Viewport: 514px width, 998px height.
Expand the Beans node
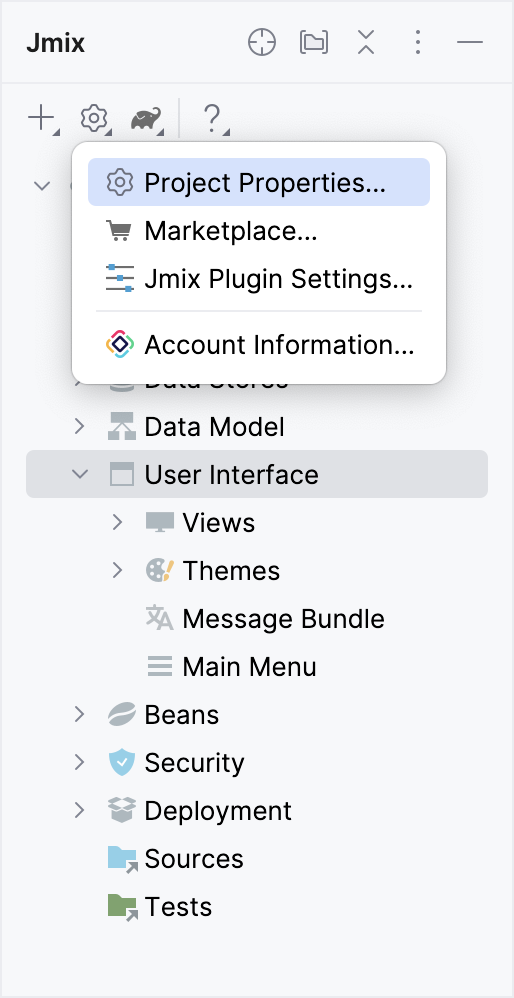pyautogui.click(x=79, y=714)
